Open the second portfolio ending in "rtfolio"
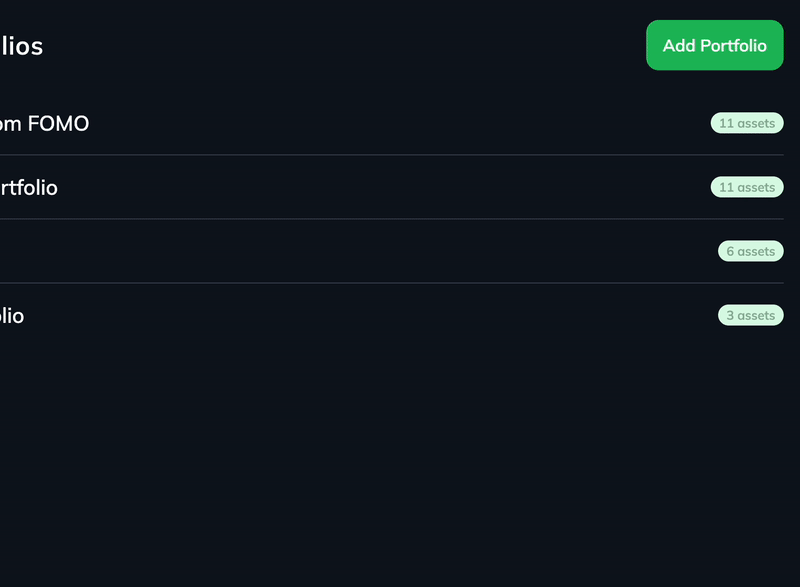 pos(28,187)
